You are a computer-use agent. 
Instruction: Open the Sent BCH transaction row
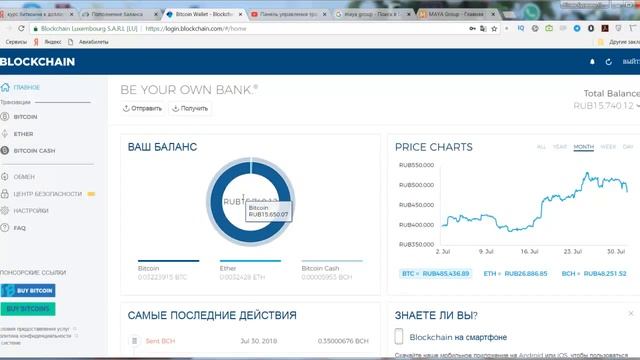point(250,341)
